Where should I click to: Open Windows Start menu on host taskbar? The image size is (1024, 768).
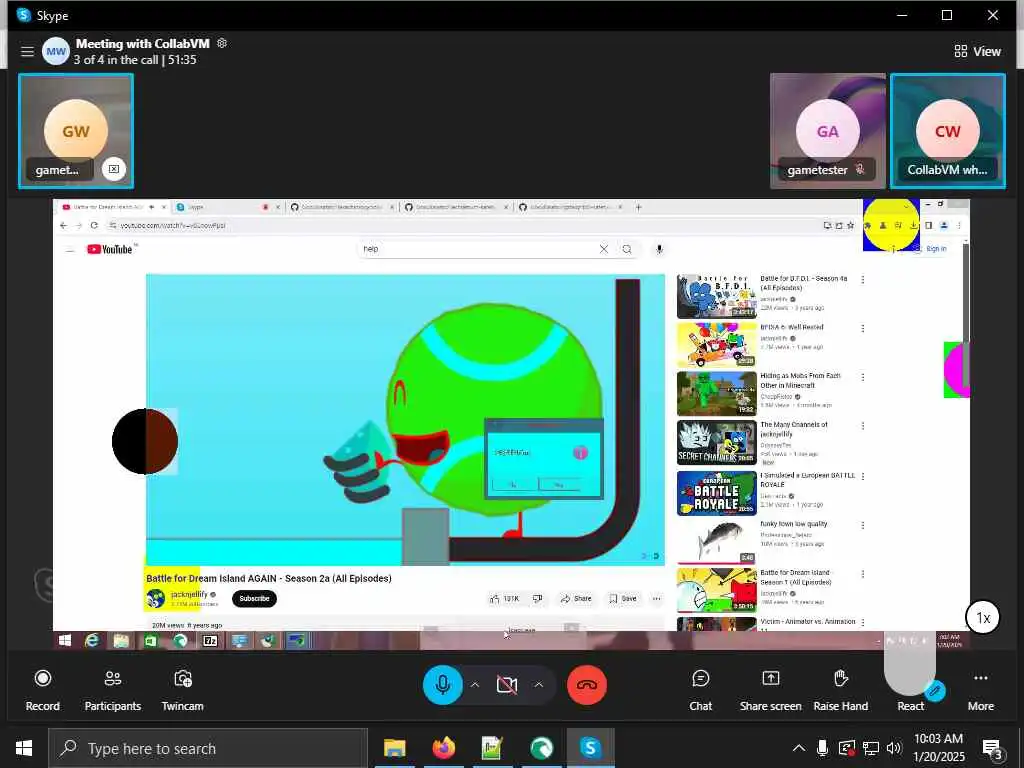[x=24, y=748]
